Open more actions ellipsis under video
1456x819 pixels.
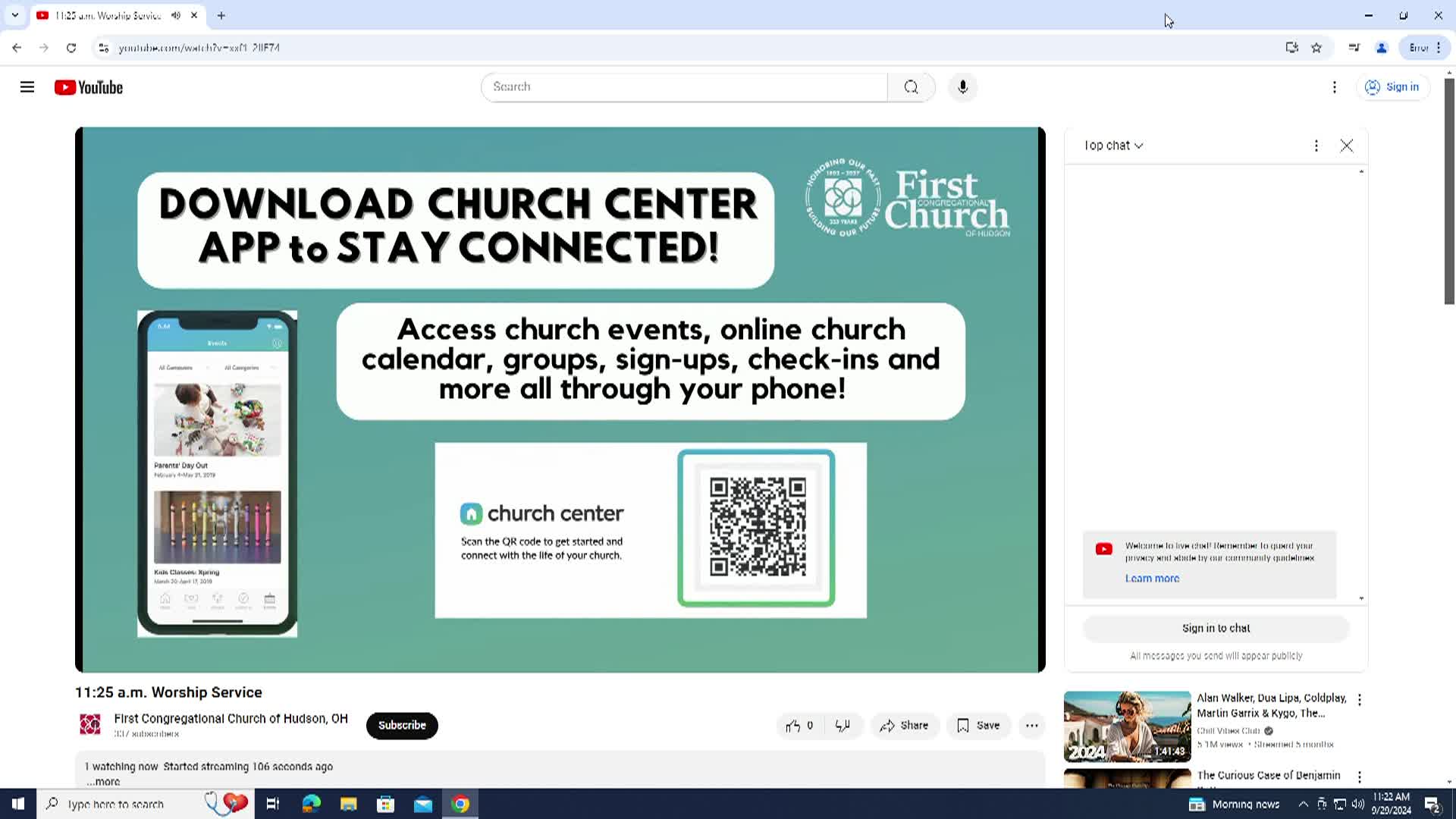click(1032, 726)
